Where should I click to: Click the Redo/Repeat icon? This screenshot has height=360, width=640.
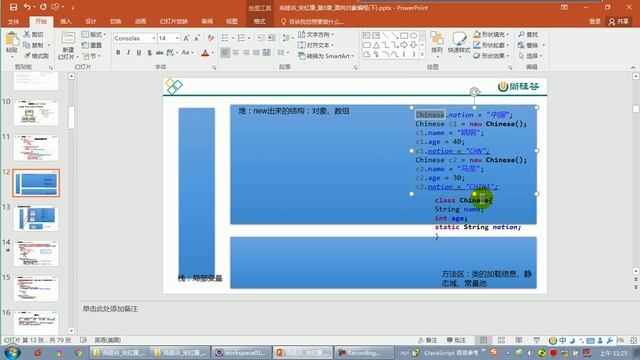43,7
